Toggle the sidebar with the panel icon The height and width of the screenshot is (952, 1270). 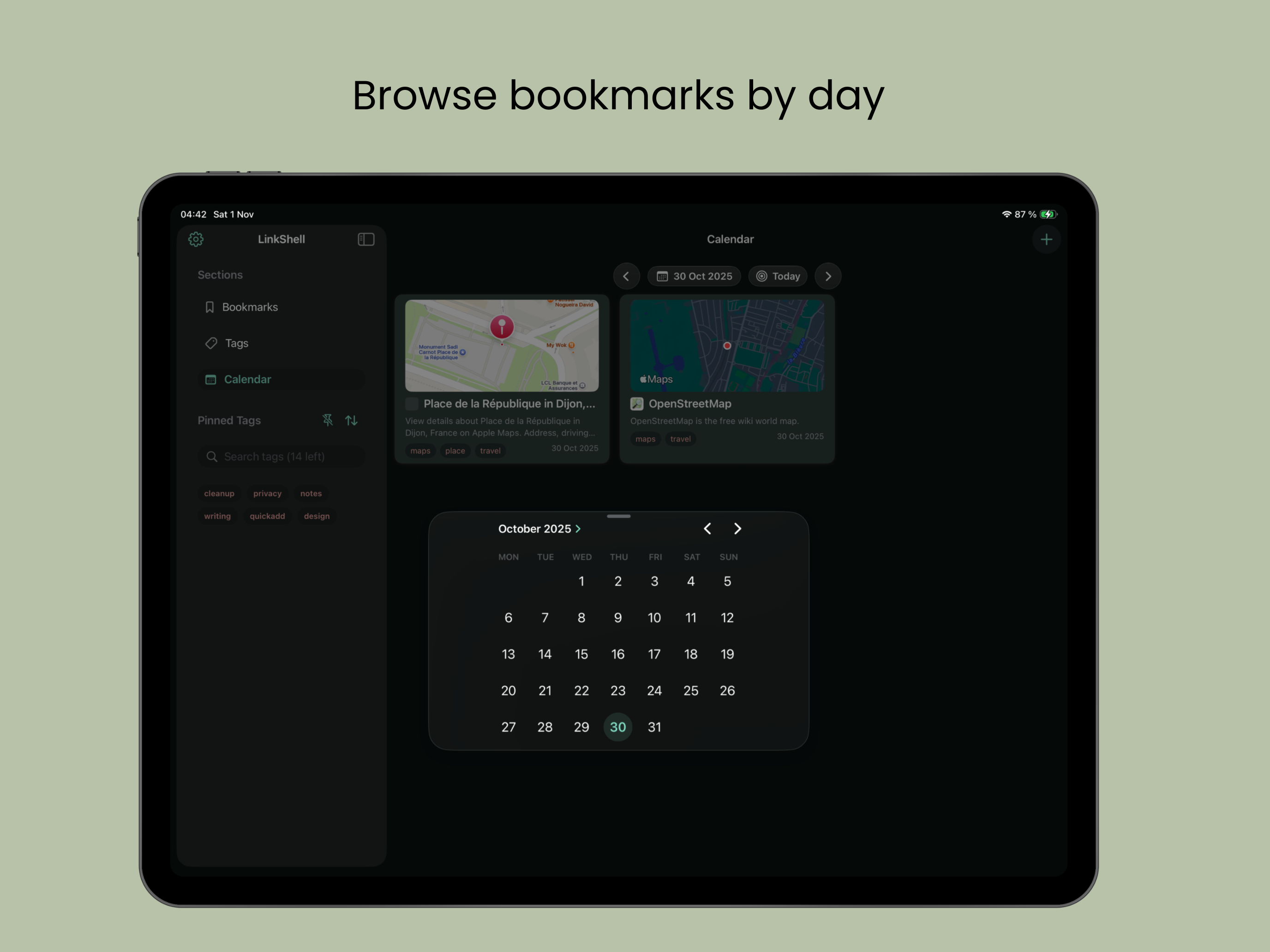tap(366, 239)
